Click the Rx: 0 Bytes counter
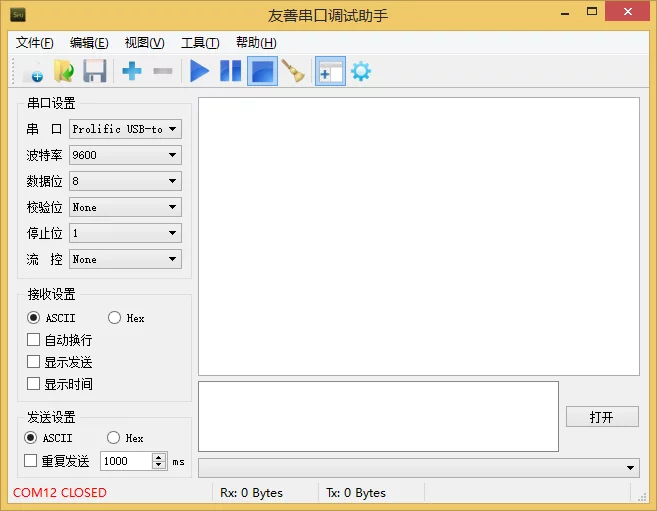Image resolution: width=657 pixels, height=511 pixels. pos(251,493)
